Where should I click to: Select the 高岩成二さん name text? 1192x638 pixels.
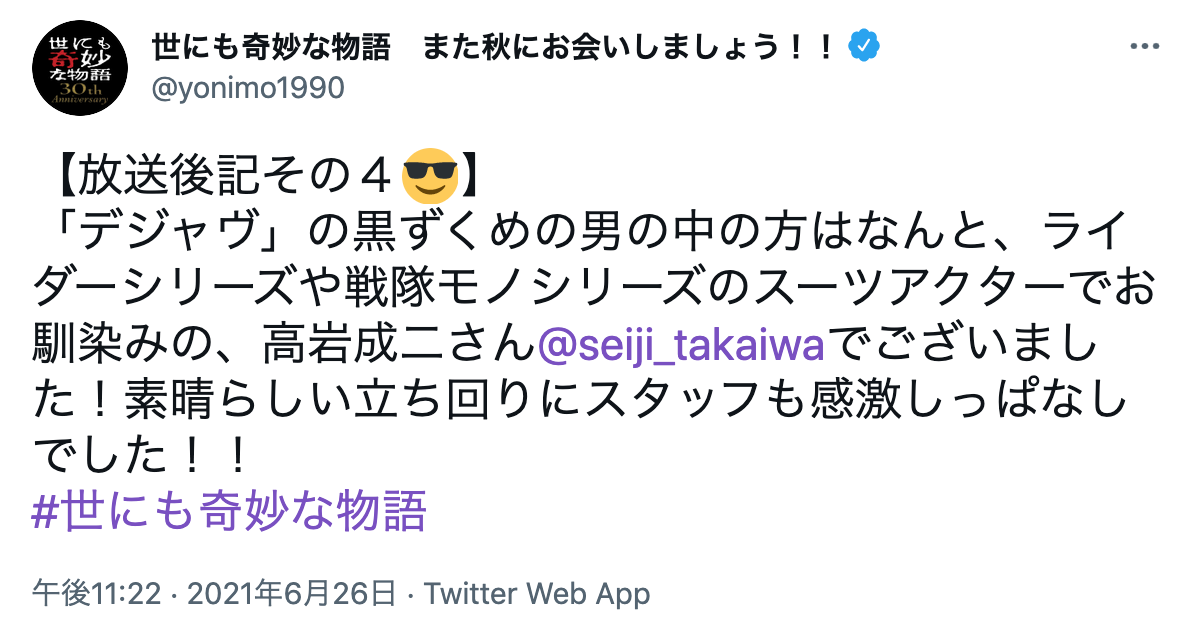(x=399, y=344)
